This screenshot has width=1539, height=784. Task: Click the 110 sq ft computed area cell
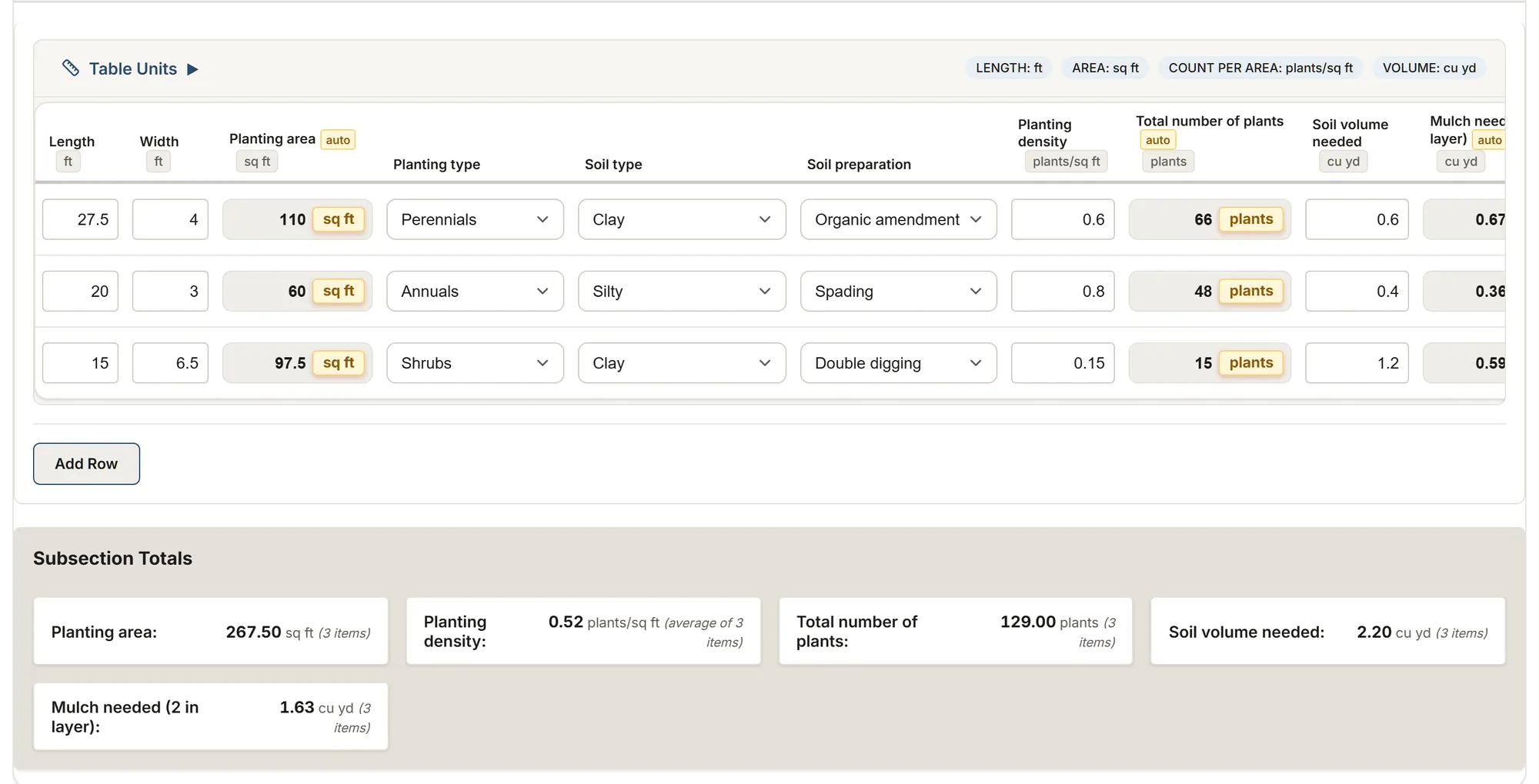297,219
